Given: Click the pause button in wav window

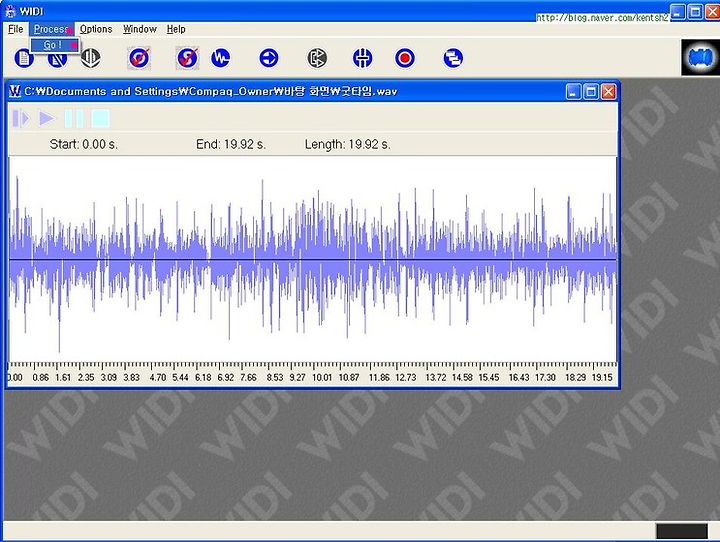Looking at the screenshot, I should tap(74, 118).
